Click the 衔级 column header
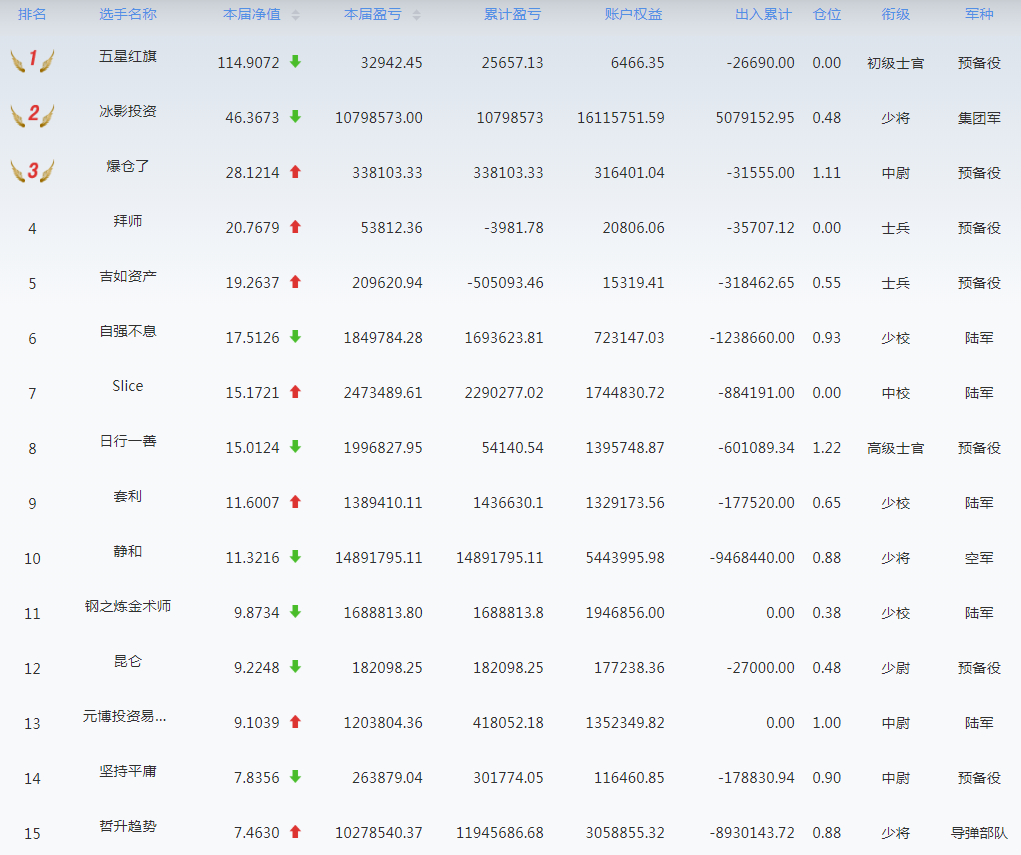Screen dimensions: 1021x855 pos(895,14)
